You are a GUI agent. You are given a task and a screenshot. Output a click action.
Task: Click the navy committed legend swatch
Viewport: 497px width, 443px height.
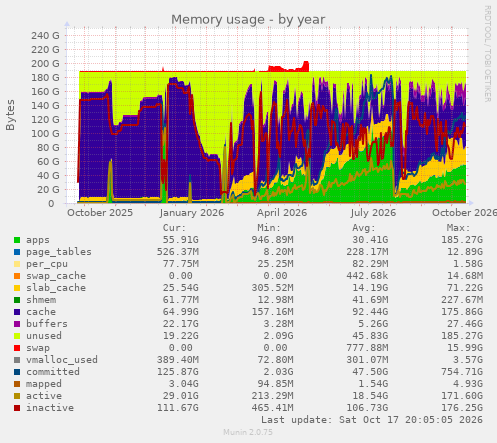(x=17, y=372)
